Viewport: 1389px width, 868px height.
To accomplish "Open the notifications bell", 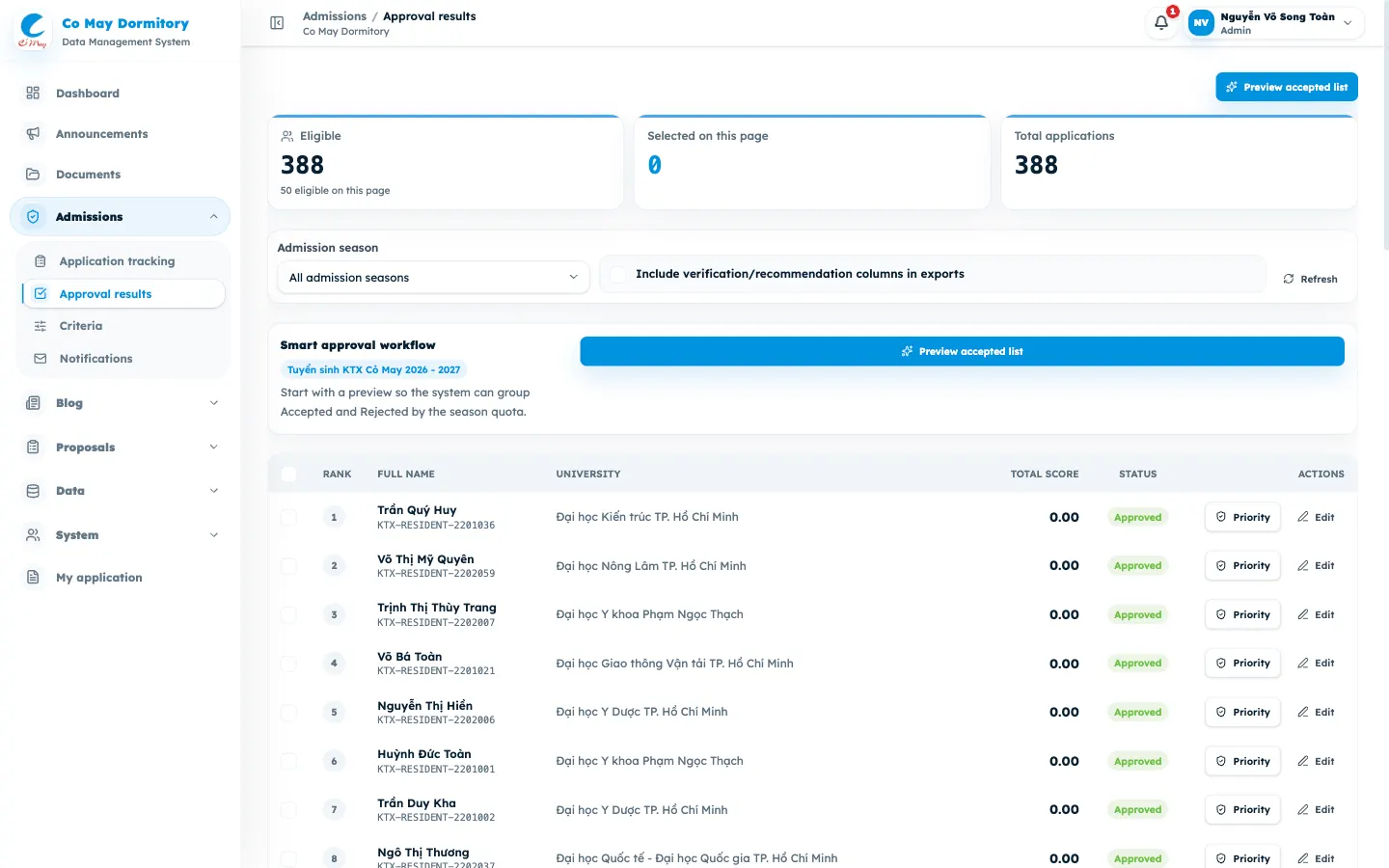I will (x=1161, y=22).
